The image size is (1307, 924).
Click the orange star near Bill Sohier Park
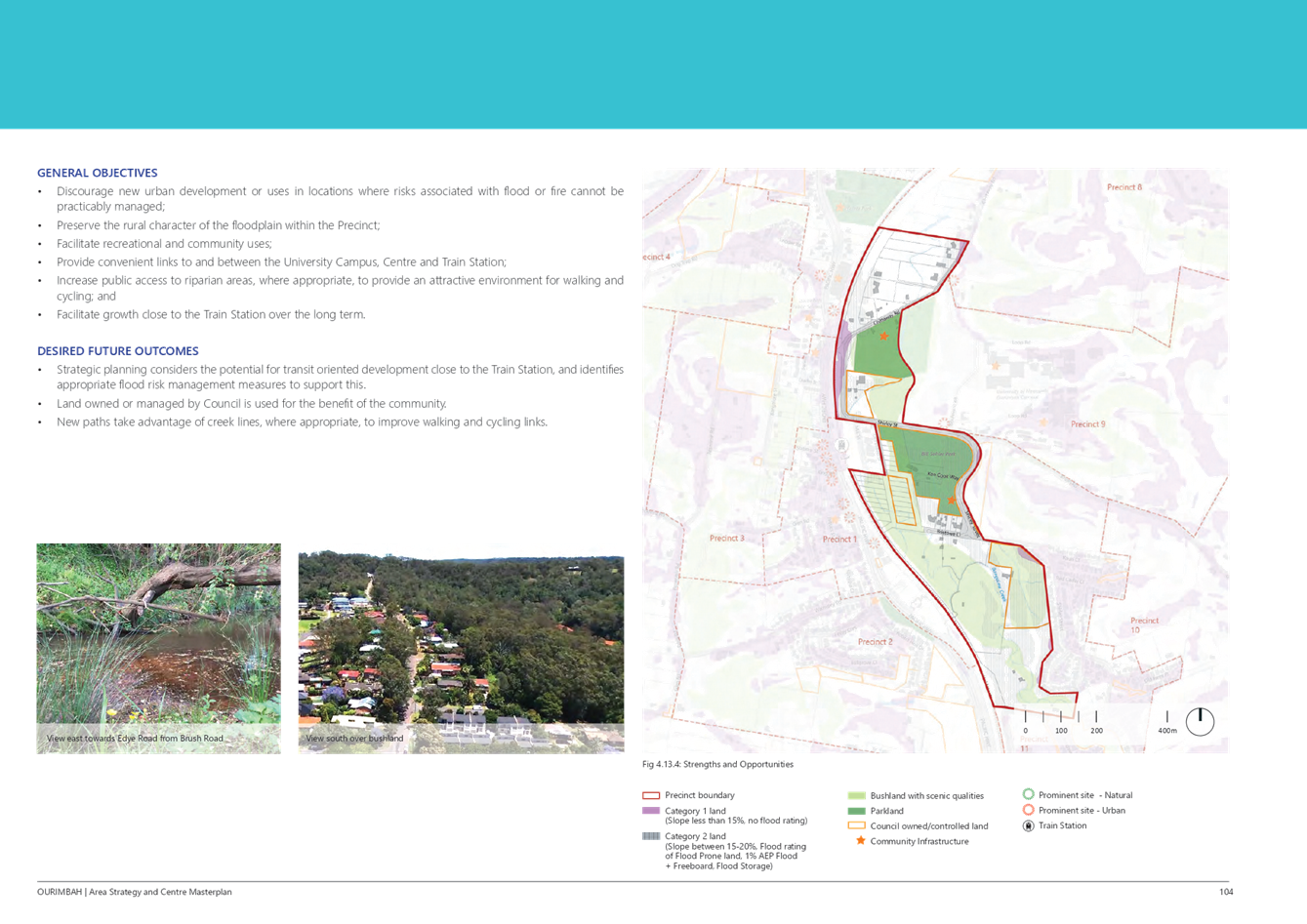click(951, 500)
